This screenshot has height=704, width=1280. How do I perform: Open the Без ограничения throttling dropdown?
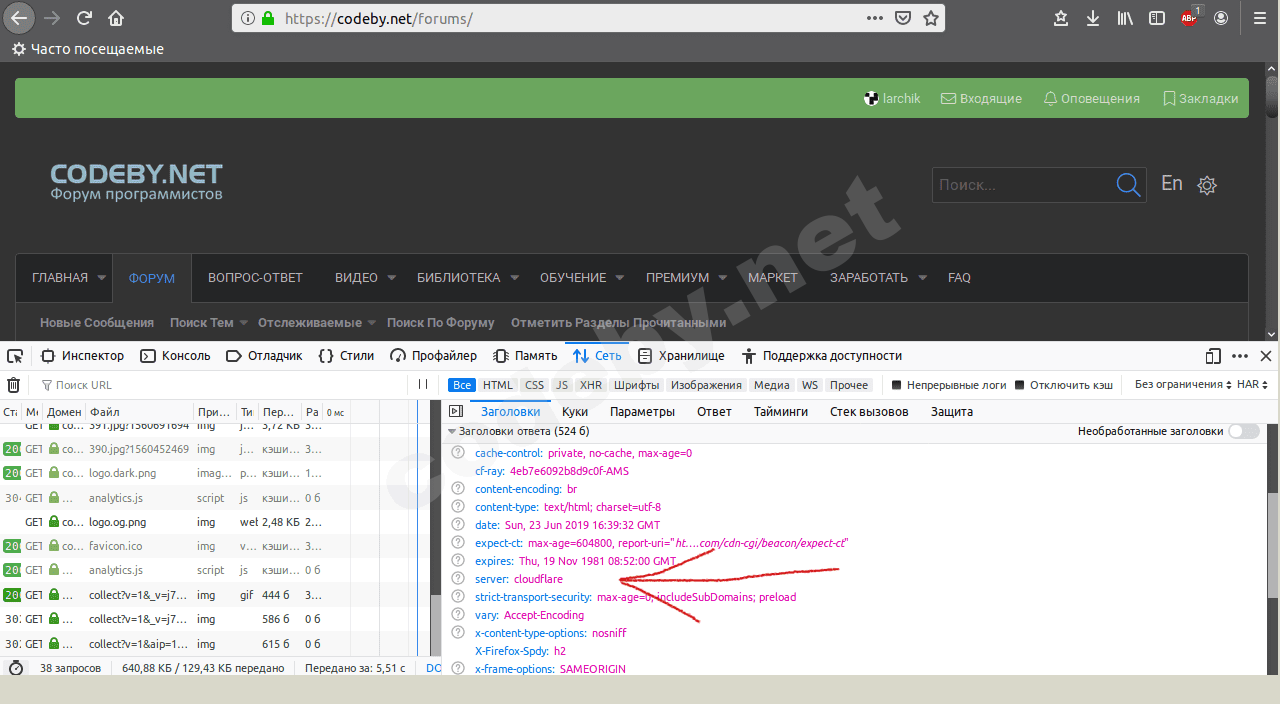coord(1182,385)
